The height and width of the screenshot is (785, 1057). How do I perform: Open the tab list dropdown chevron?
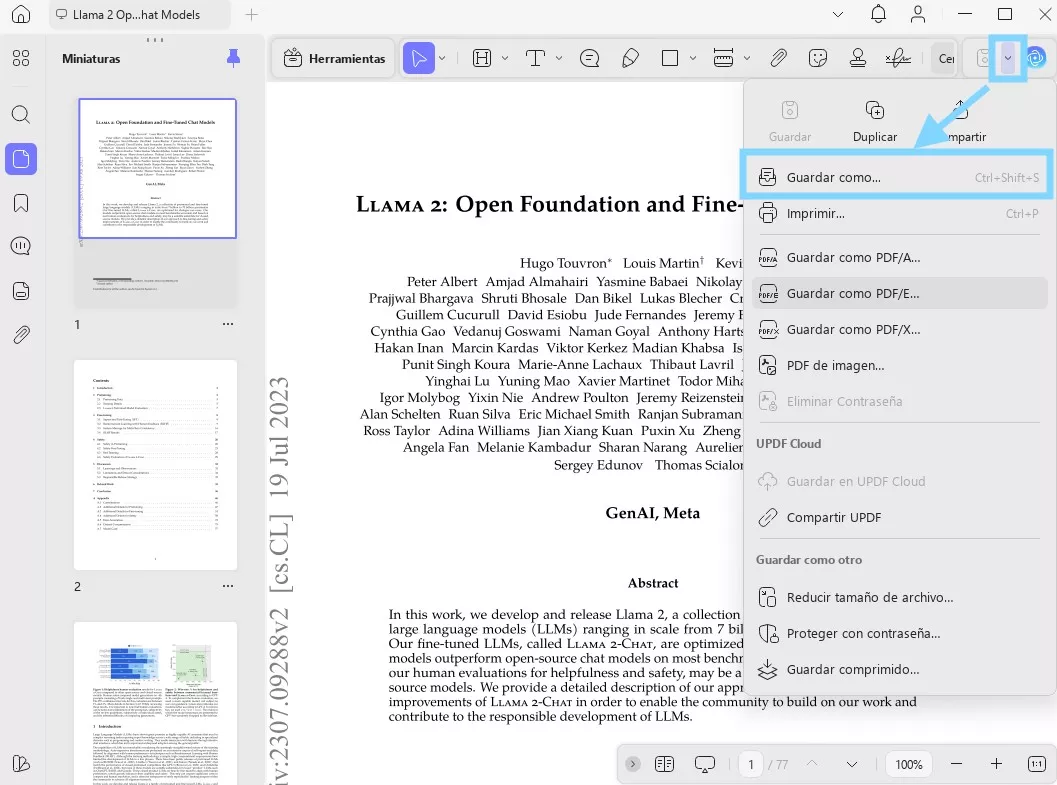[838, 14]
